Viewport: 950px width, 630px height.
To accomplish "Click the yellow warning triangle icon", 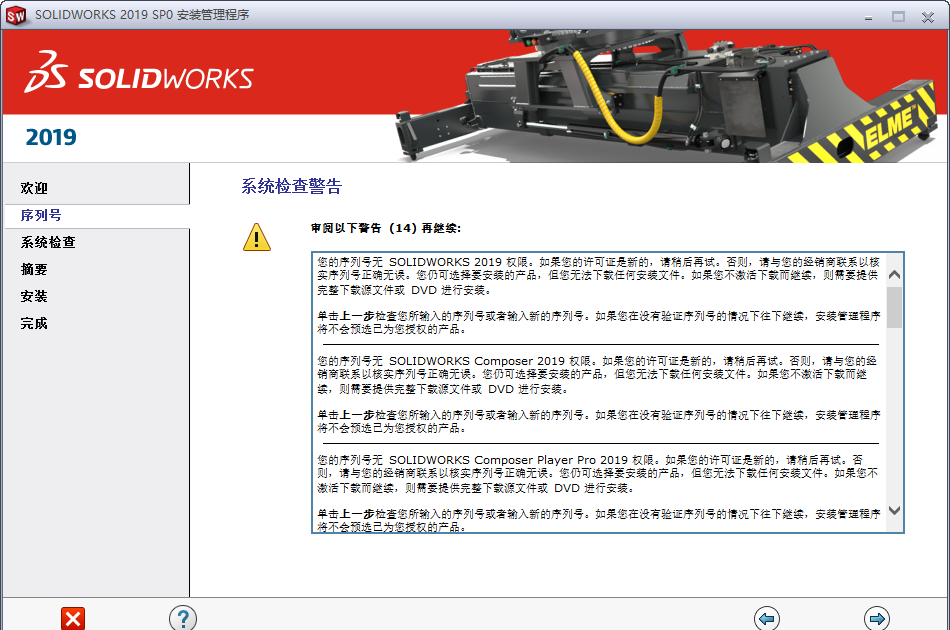I will click(257, 237).
